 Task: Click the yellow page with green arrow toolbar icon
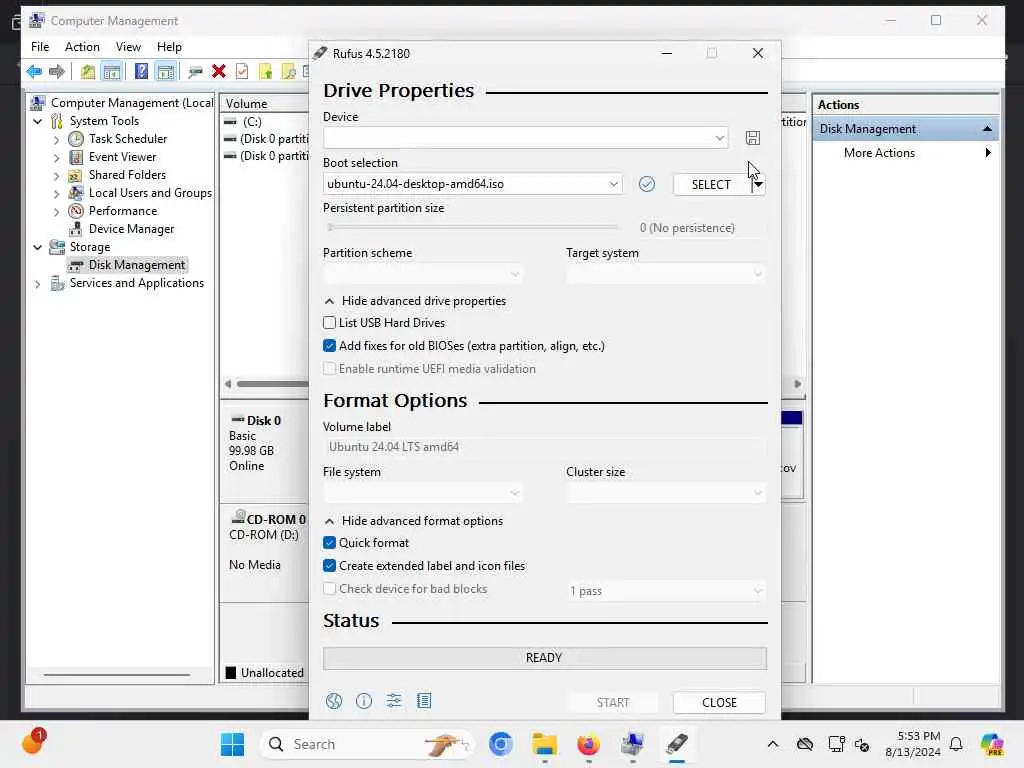(266, 71)
